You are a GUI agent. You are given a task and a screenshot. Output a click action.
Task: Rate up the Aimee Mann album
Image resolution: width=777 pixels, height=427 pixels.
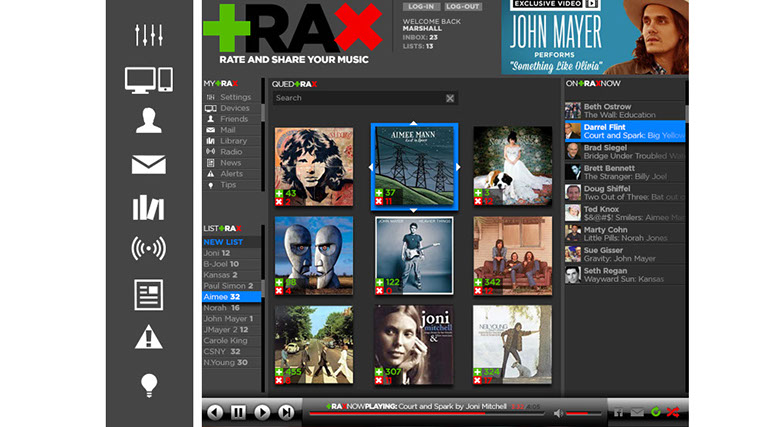[x=380, y=192]
